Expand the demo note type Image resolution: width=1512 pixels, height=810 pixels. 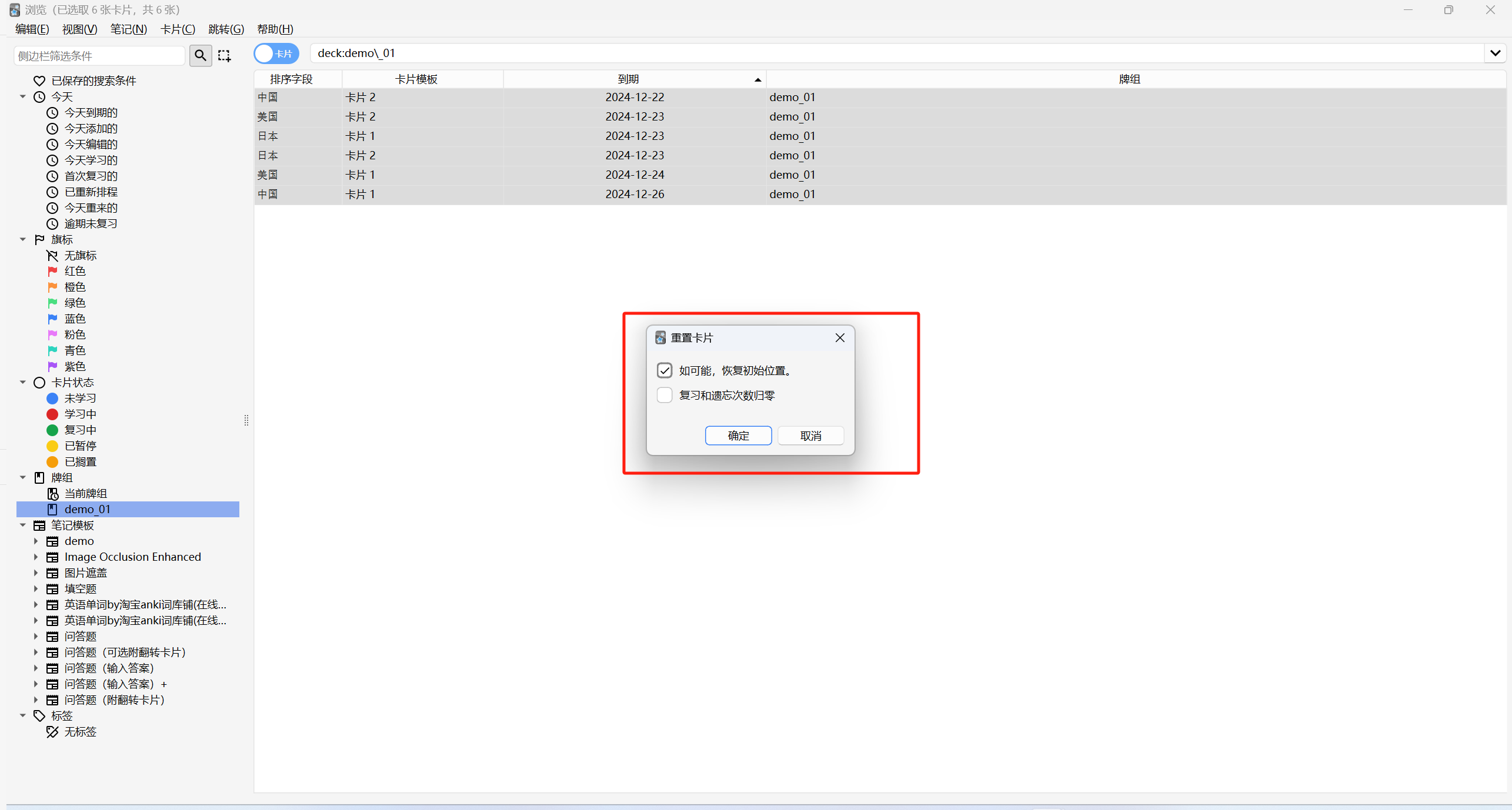(x=35, y=541)
